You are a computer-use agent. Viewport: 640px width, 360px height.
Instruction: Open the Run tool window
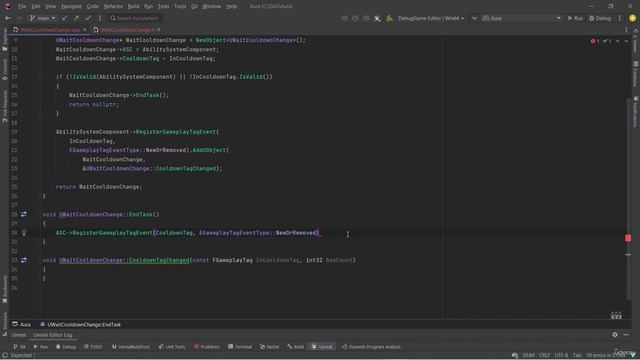coord(41,347)
